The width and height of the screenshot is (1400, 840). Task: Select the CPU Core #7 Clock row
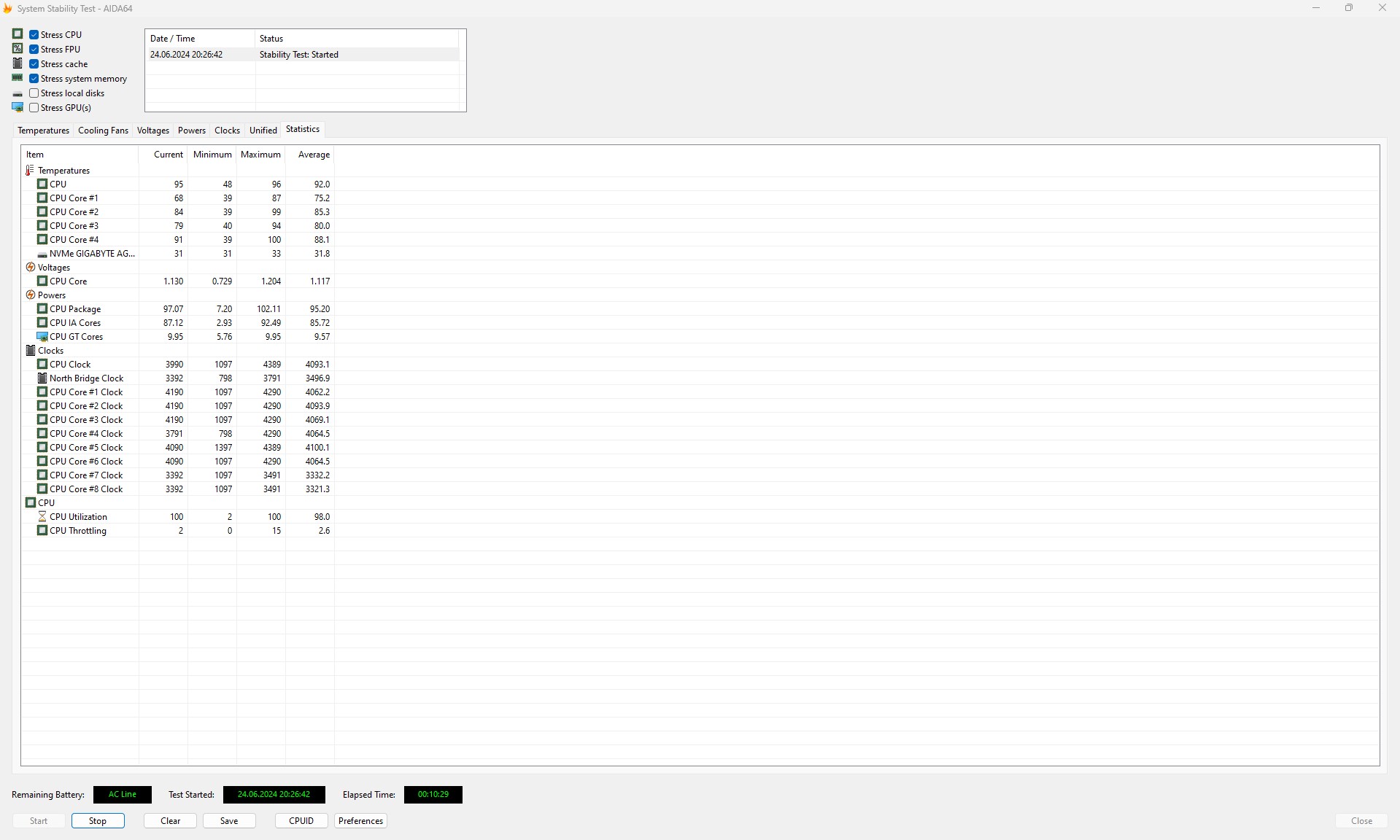tap(178, 475)
